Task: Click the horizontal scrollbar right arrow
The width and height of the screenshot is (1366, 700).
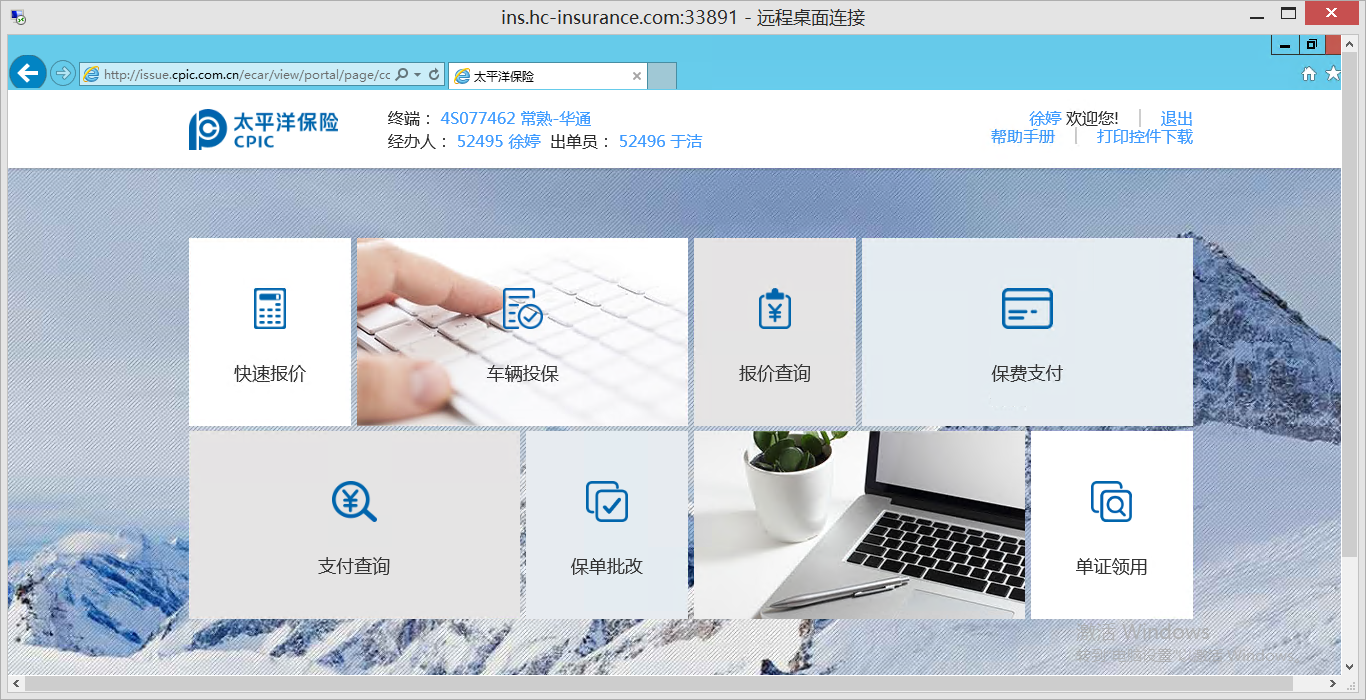Action: (1332, 685)
